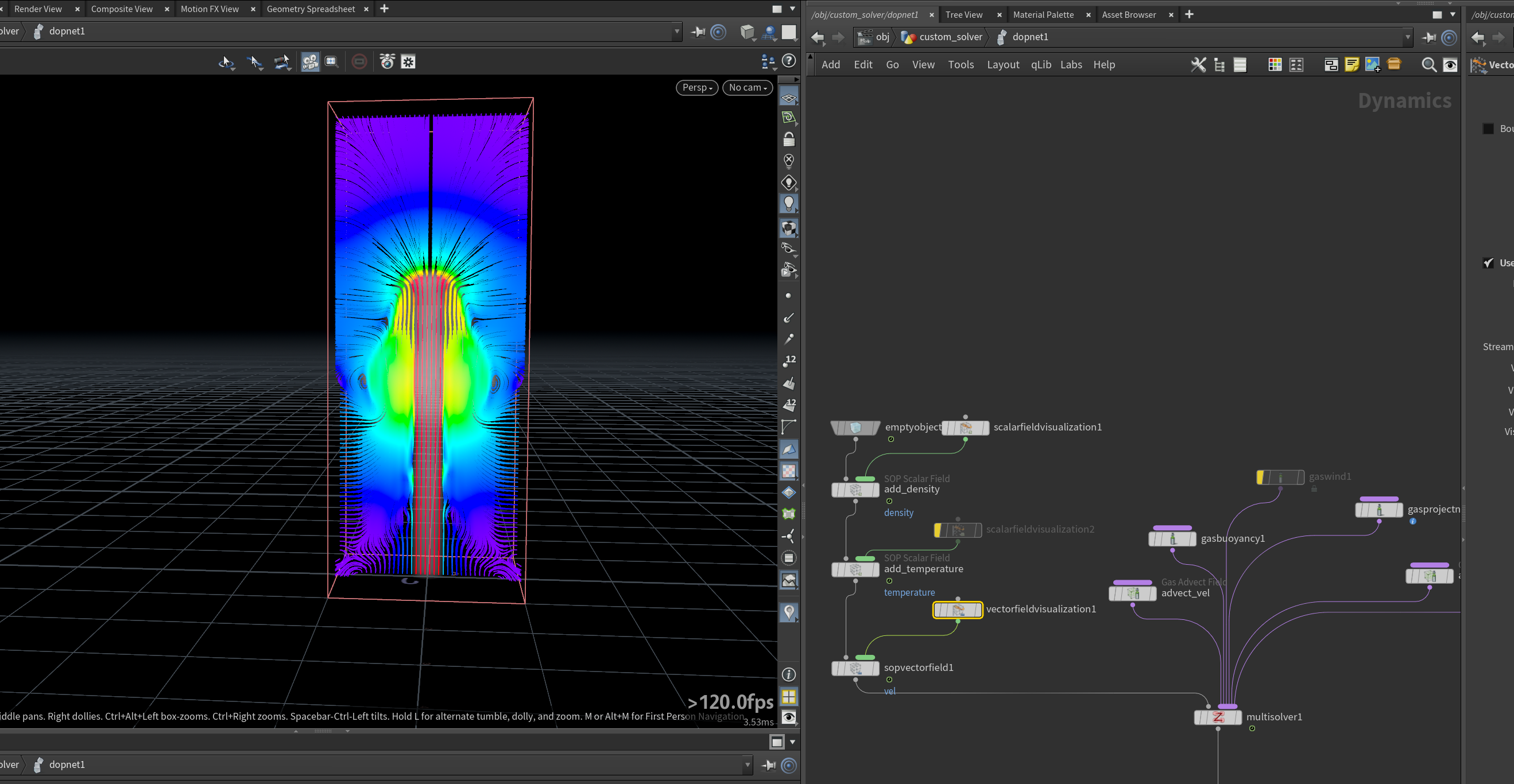Open the No cam camera dropdown

(x=747, y=88)
